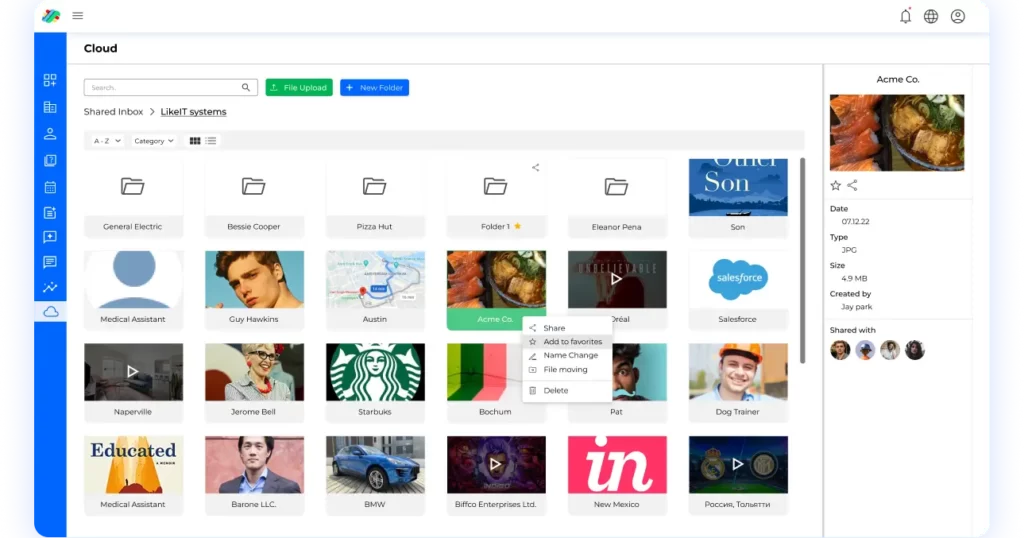
Task: Open the company building icon in sidebar
Action: 50,107
